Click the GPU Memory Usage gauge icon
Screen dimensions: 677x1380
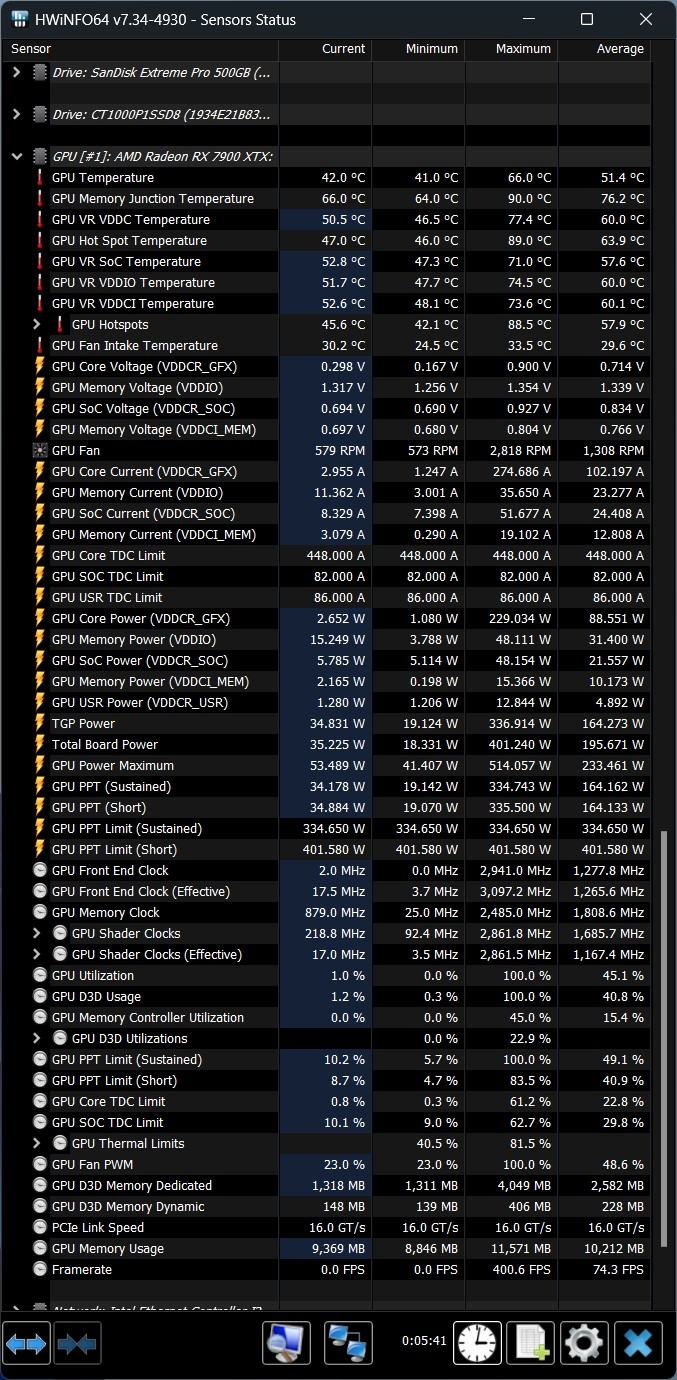(40, 1249)
